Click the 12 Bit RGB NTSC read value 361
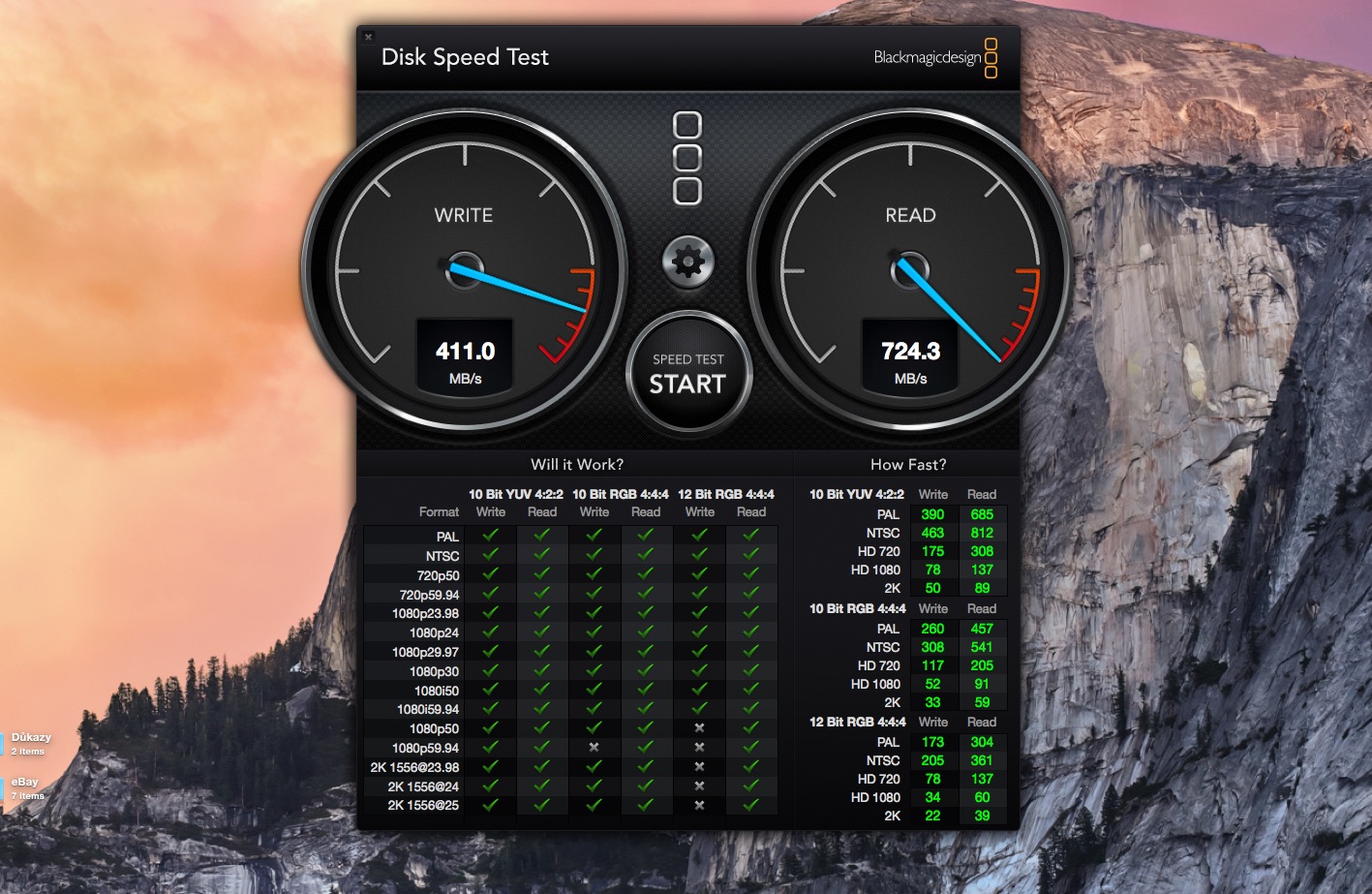The width and height of the screenshot is (1372, 894). coord(982,760)
